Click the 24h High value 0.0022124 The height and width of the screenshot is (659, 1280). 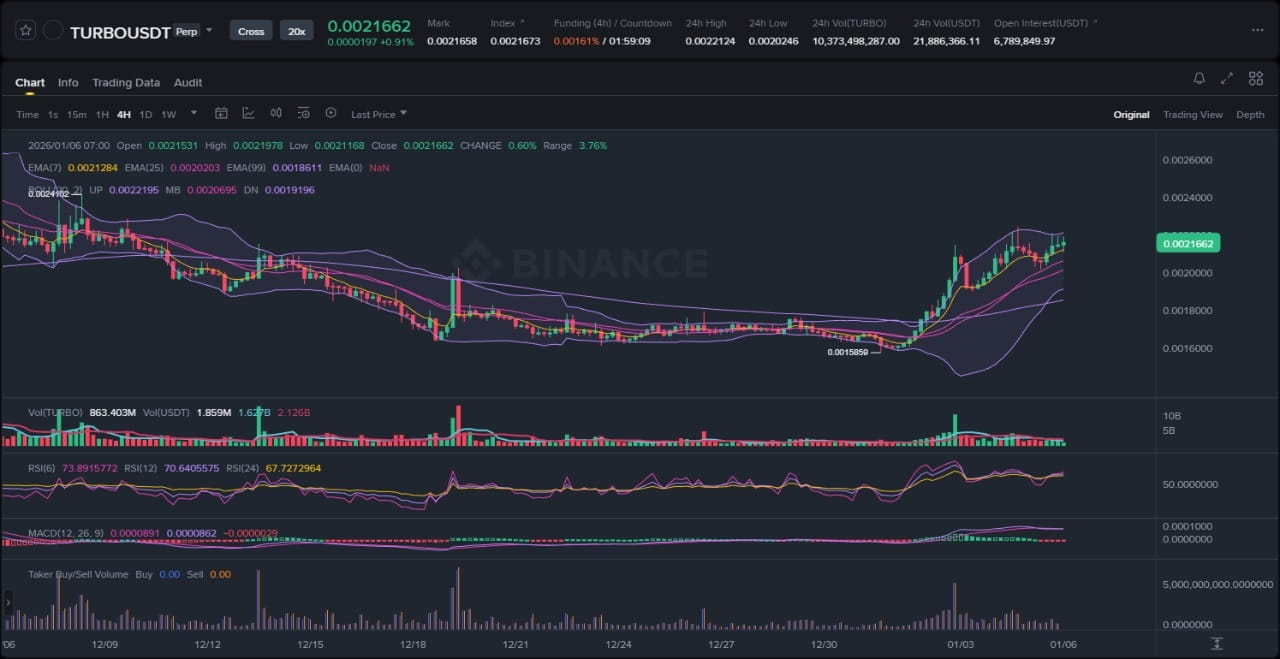710,41
